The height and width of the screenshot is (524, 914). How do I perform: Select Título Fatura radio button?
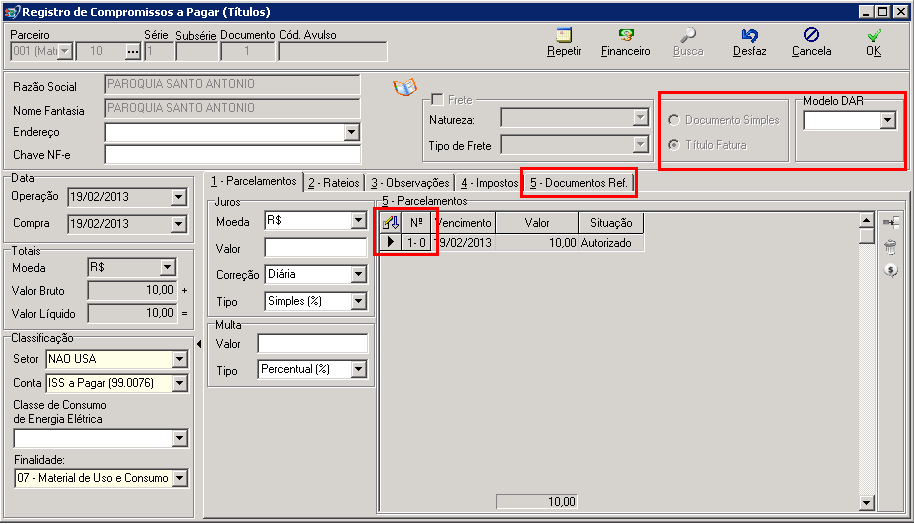(x=674, y=145)
